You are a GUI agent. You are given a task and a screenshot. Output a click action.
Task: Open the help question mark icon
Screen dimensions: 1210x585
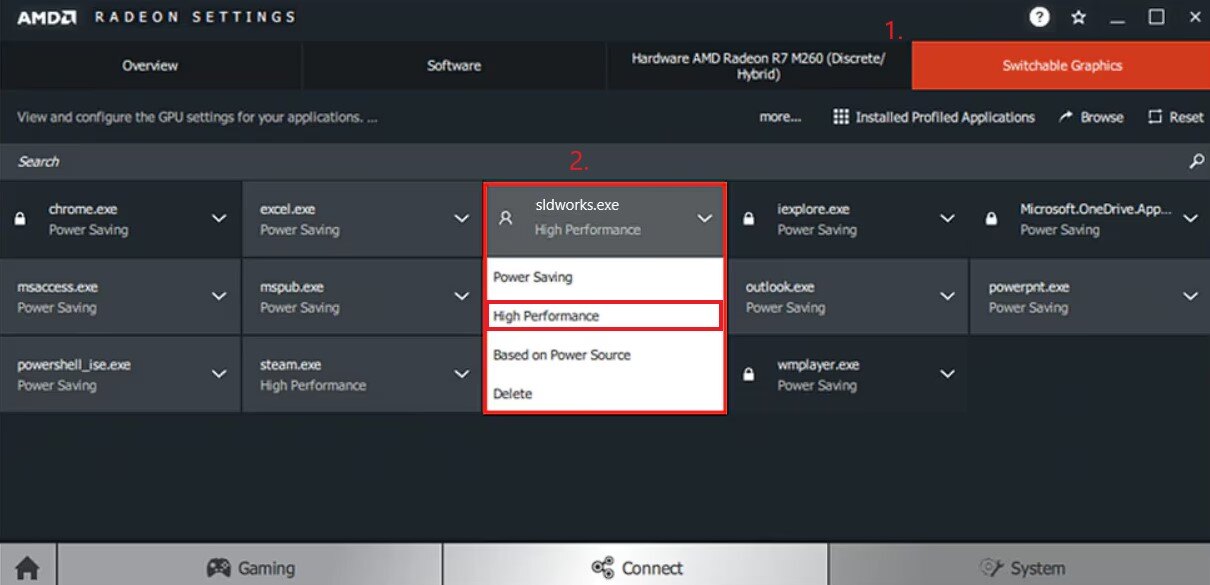click(1040, 17)
